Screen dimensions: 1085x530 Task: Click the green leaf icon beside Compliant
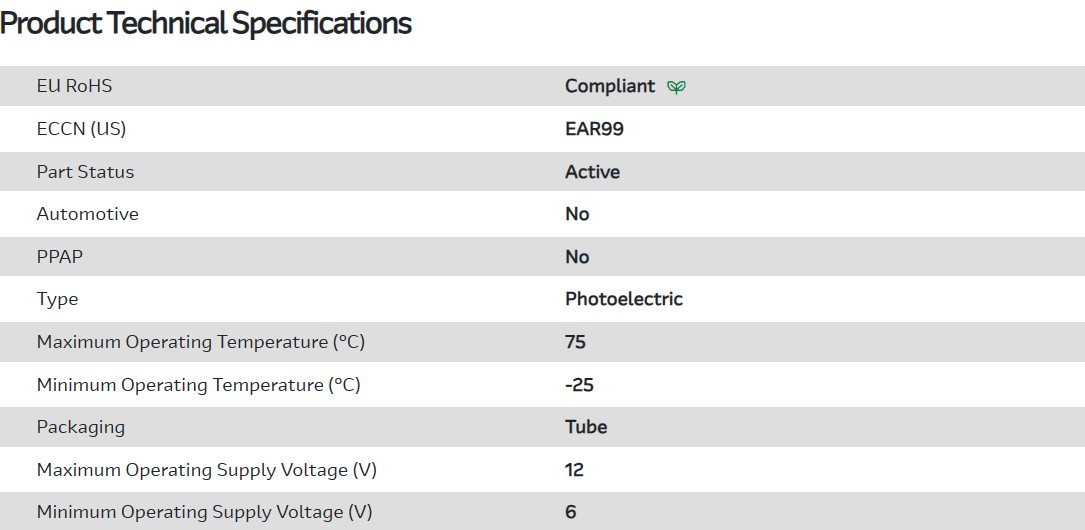pos(676,87)
